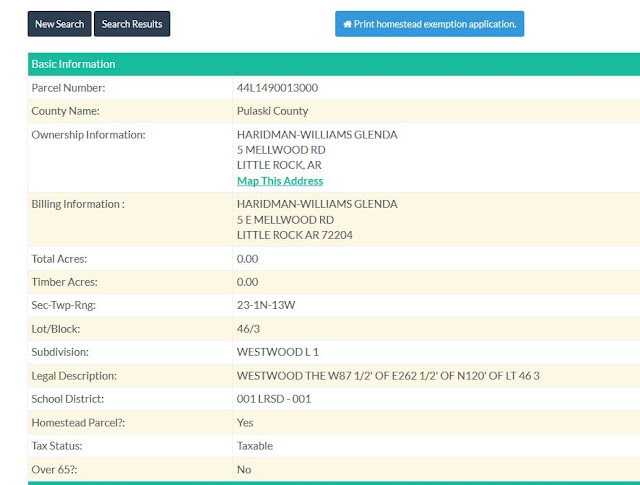Viewport: 640px width, 485px height.
Task: Click Homestead Parcel value Yes
Action: [x=245, y=423]
